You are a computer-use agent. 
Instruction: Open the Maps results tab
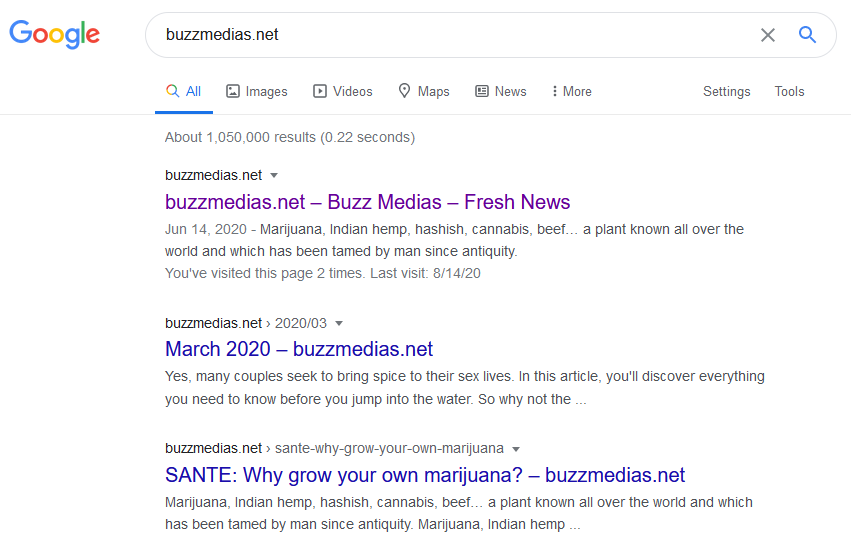coord(424,91)
